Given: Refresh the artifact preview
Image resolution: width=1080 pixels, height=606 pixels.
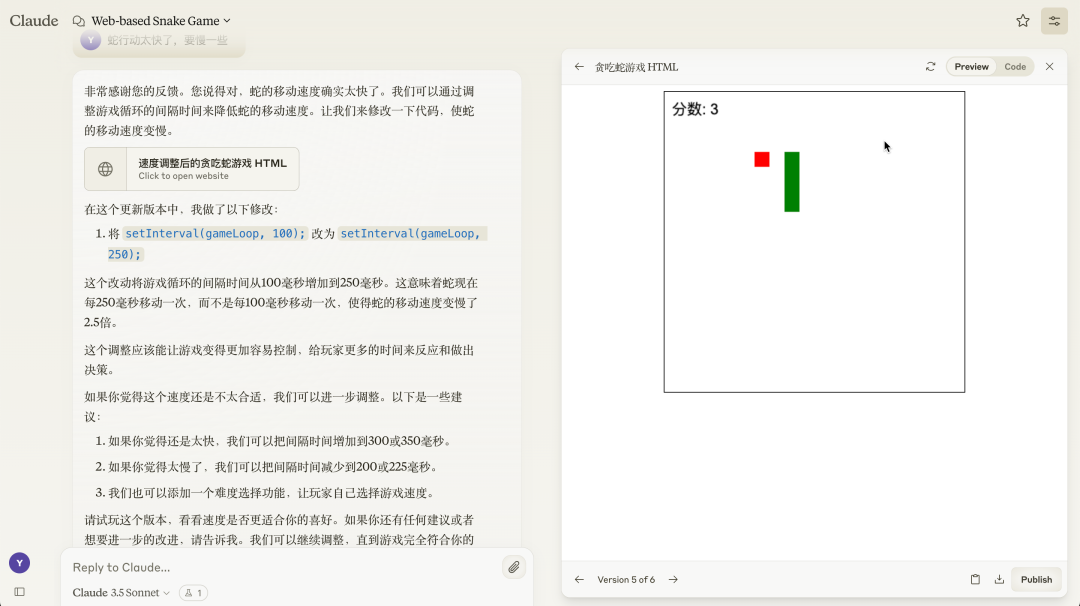Looking at the screenshot, I should pos(930,66).
